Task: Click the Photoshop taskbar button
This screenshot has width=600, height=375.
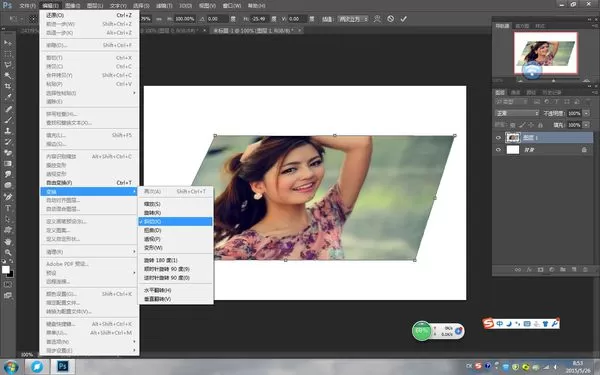Action: click(x=62, y=366)
